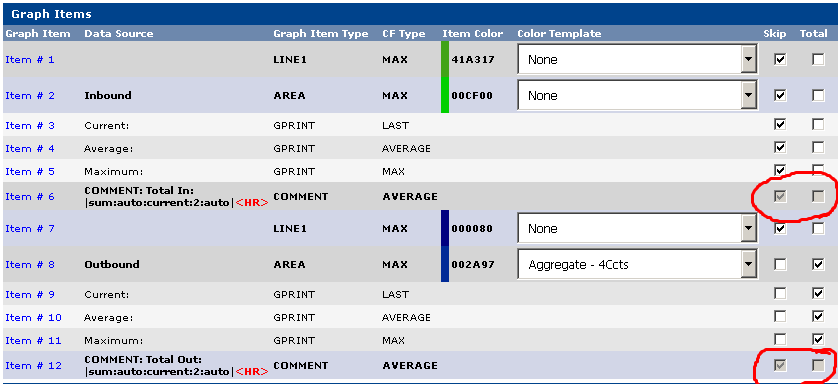Click the Data Source column header
The width and height of the screenshot is (838, 384).
[x=119, y=34]
